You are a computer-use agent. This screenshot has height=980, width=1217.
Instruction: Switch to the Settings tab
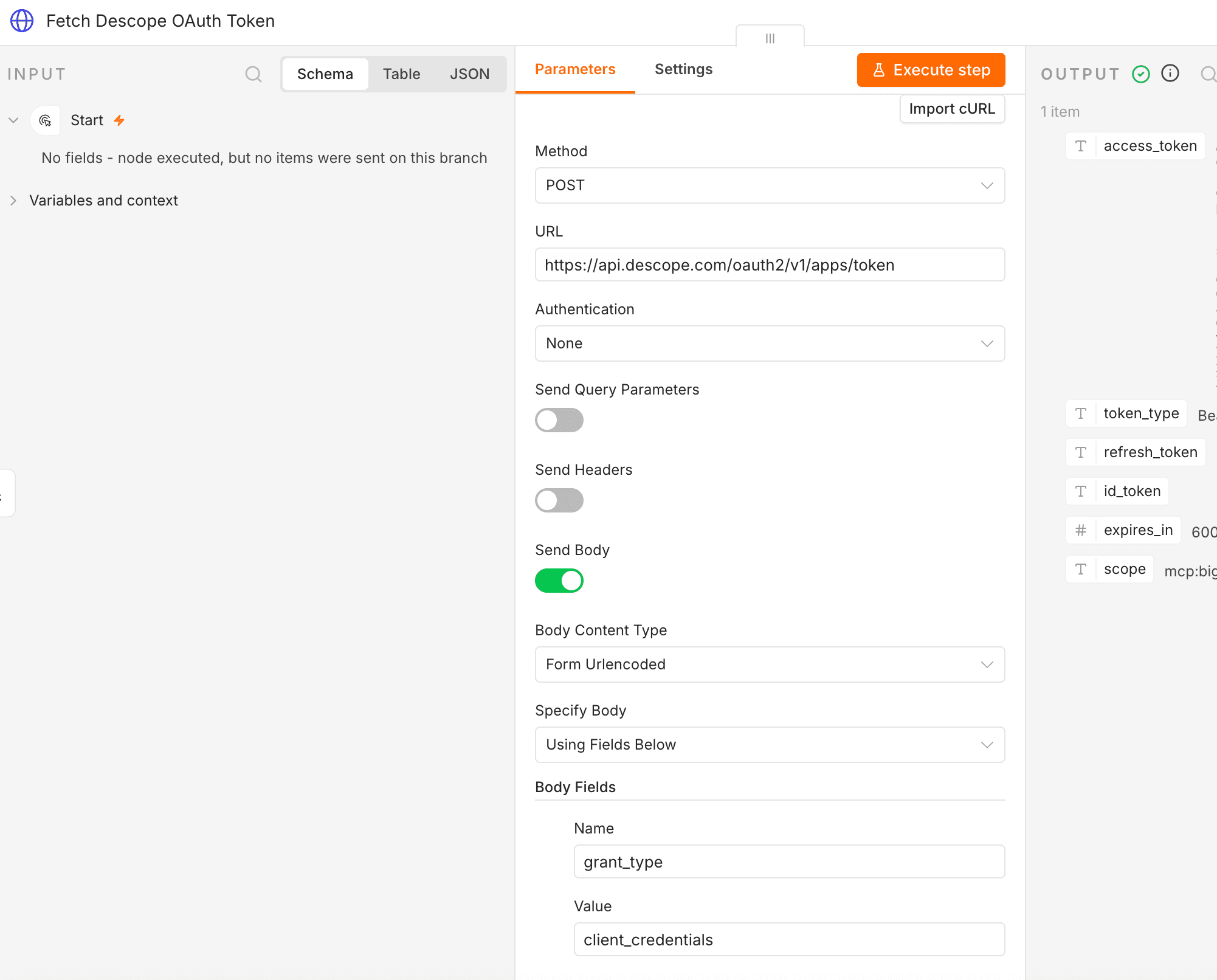tap(683, 69)
